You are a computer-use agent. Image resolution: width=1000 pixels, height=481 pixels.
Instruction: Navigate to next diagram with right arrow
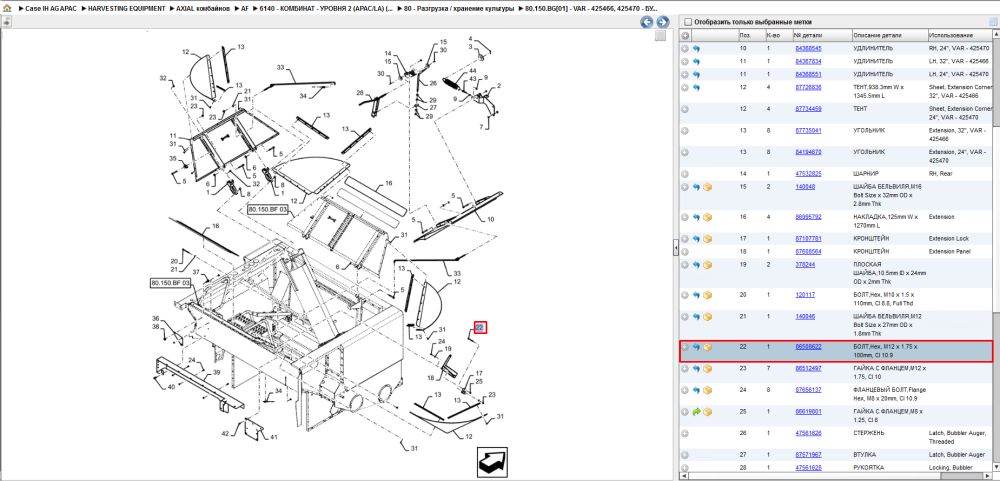[661, 22]
